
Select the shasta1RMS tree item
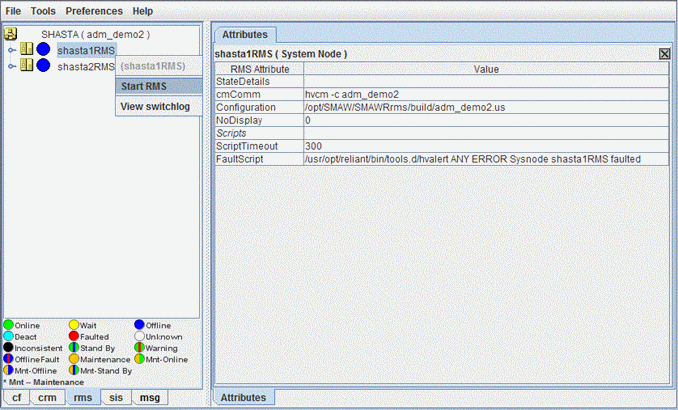click(86, 50)
